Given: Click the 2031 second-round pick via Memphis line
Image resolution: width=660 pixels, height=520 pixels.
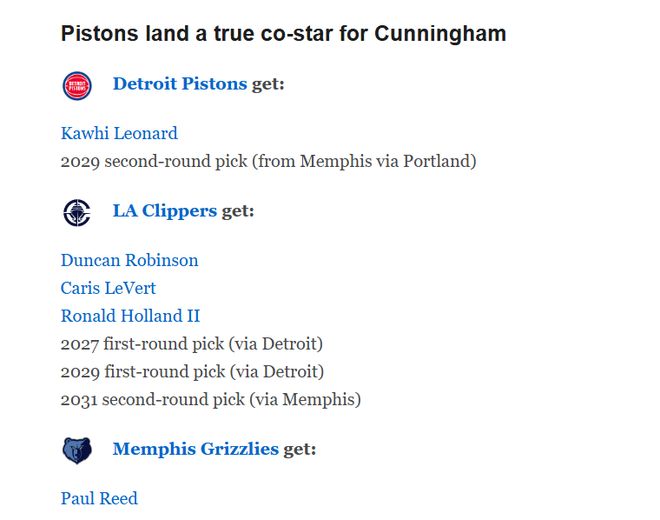Looking at the screenshot, I should point(210,400).
